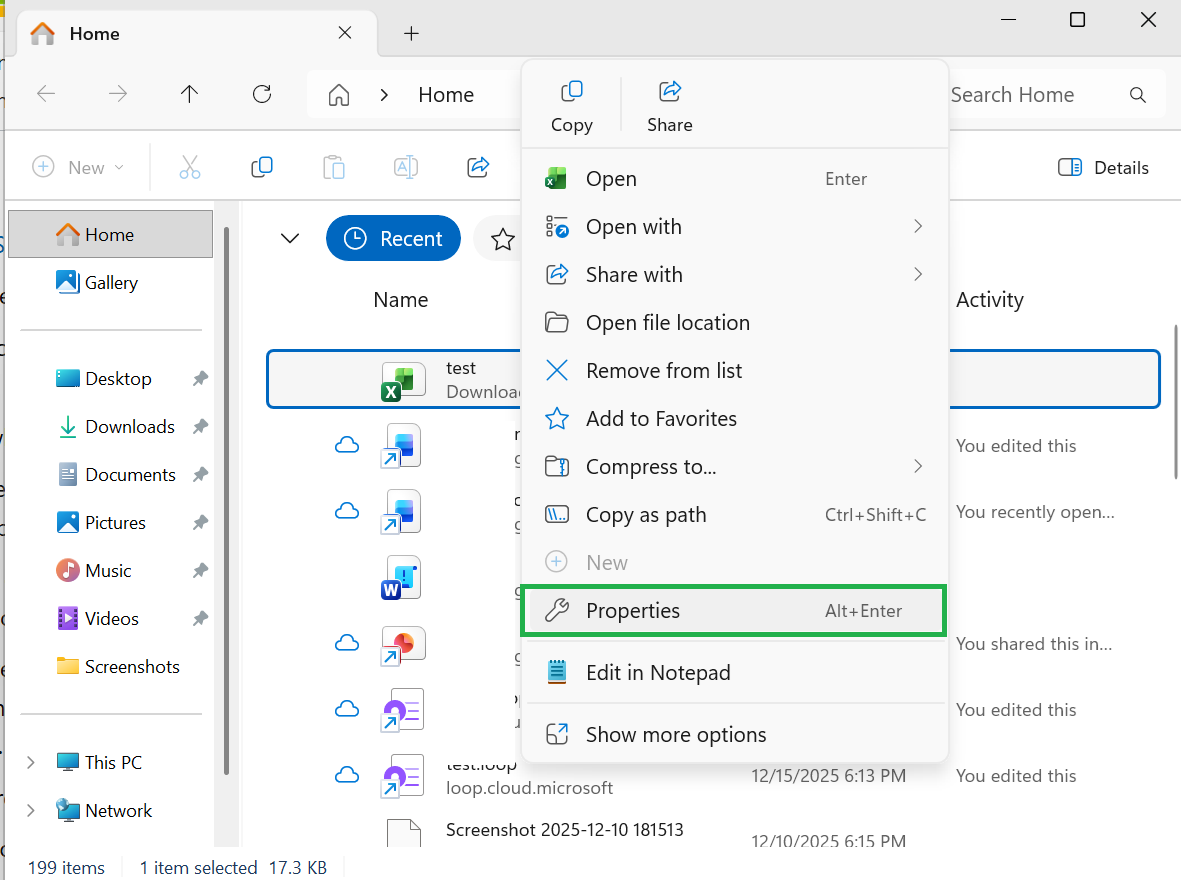The image size is (1181, 880).
Task: Sort by the Activity column header
Action: click(990, 300)
